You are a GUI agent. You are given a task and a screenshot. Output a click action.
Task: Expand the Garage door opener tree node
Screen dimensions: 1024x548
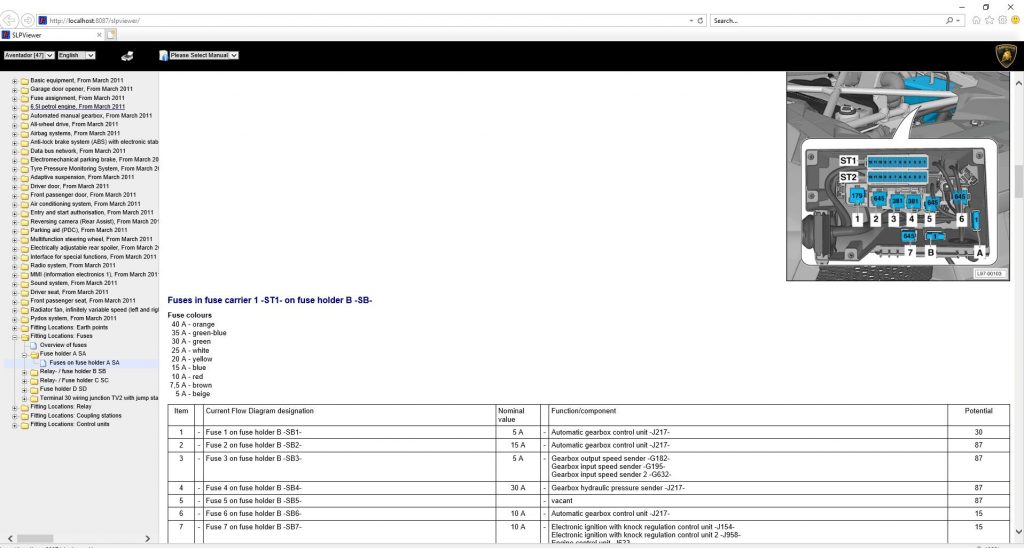(14, 89)
